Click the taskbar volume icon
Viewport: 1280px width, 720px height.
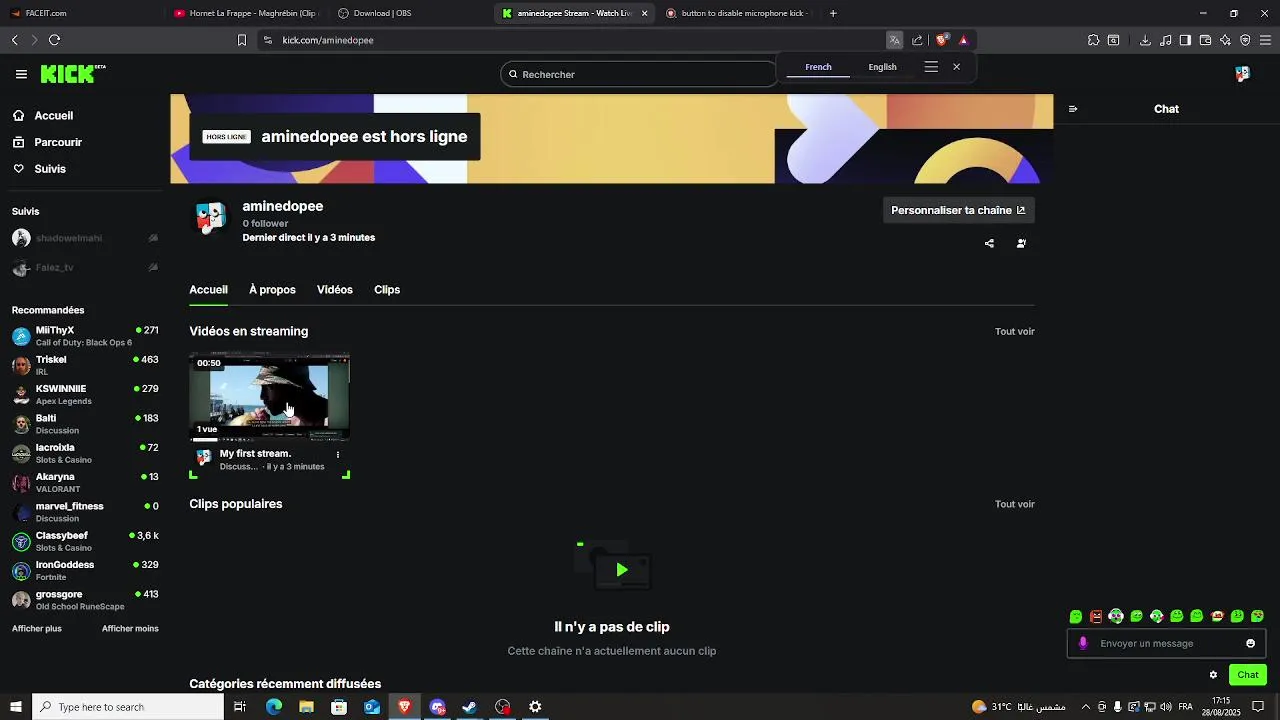pyautogui.click(x=1165, y=707)
